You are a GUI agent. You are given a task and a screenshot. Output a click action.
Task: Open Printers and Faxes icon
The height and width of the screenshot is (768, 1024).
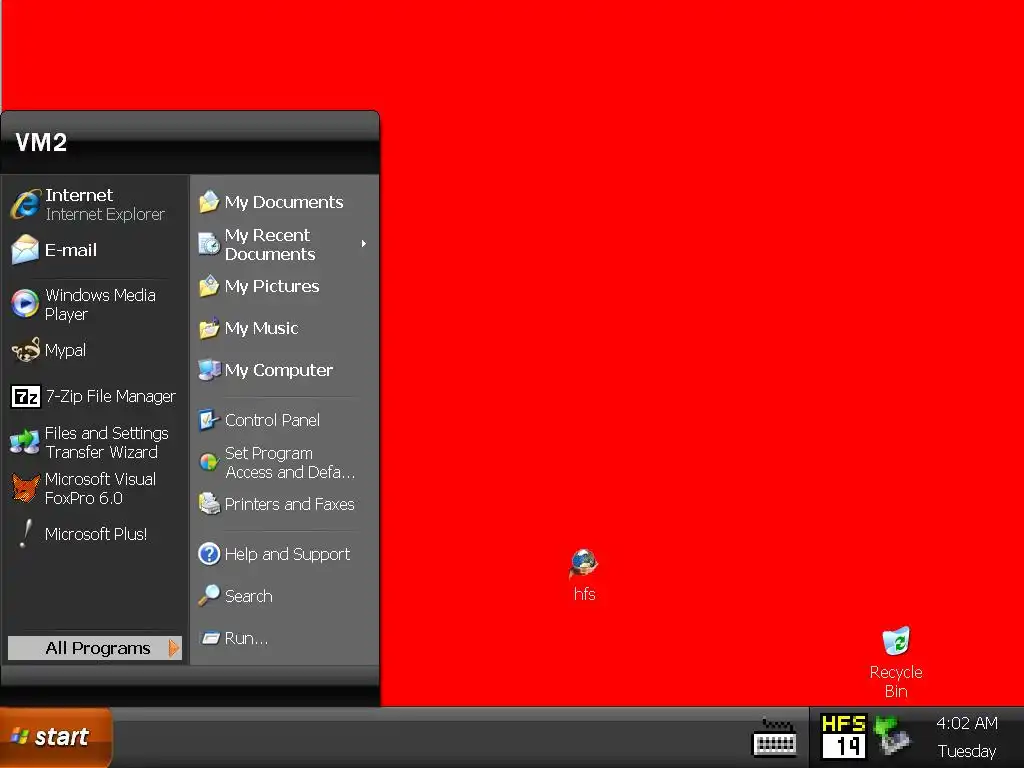[x=209, y=504]
